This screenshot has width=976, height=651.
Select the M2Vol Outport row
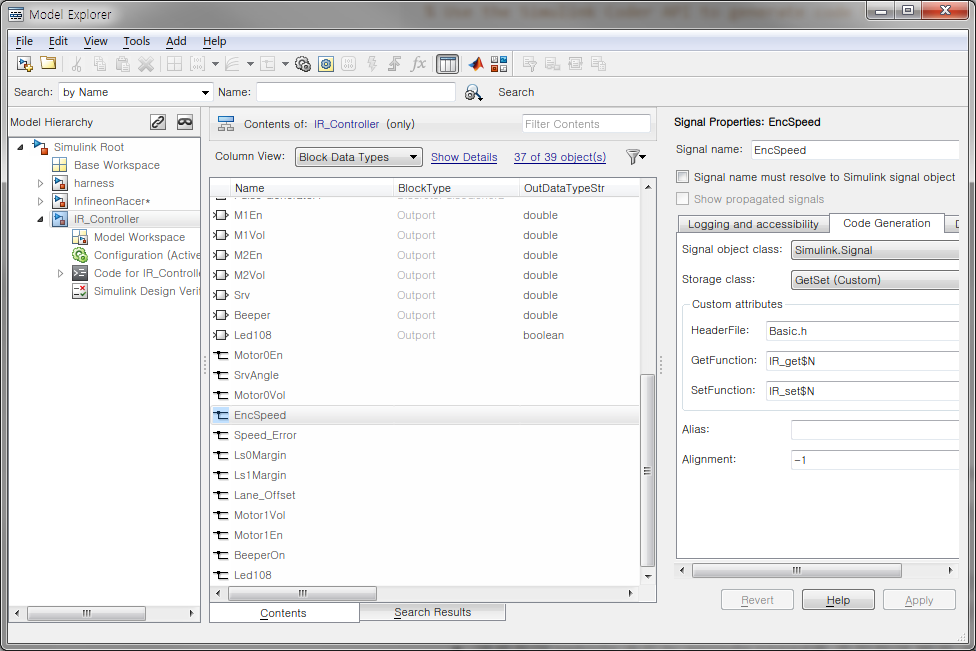click(x=425, y=275)
